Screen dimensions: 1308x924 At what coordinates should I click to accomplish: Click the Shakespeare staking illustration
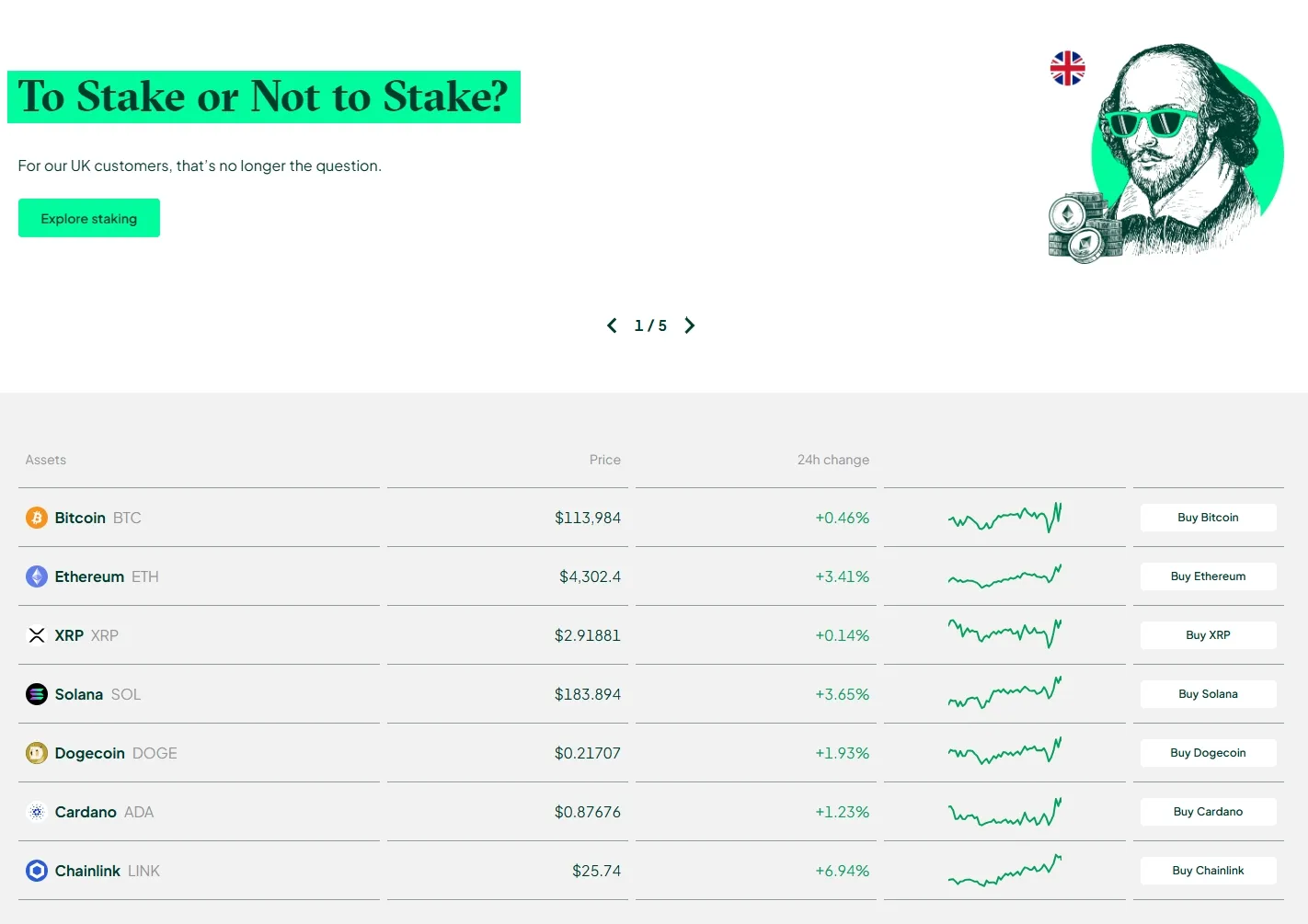pyautogui.click(x=1177, y=152)
